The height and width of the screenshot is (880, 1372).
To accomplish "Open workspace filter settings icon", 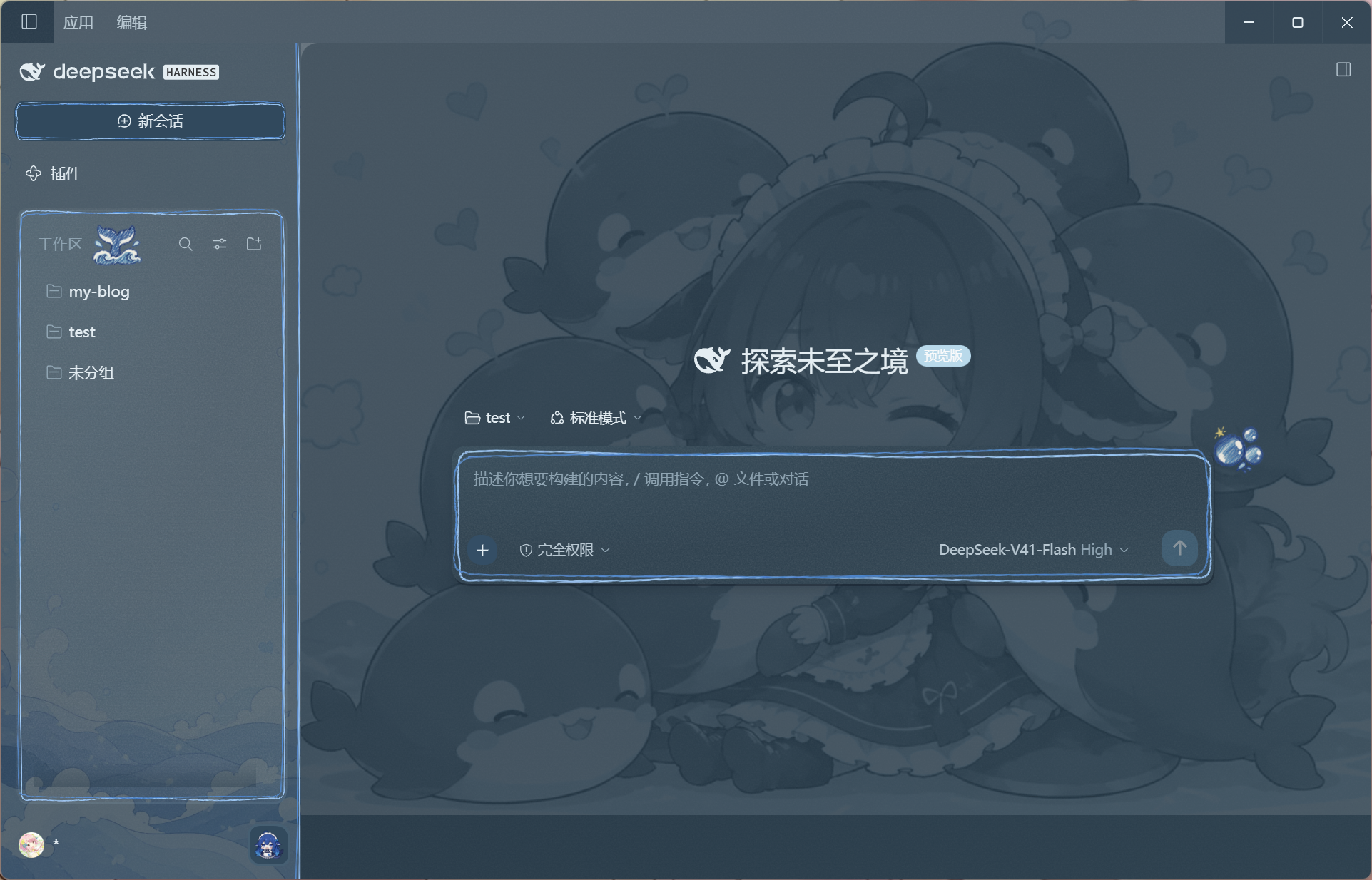I will click(x=220, y=244).
